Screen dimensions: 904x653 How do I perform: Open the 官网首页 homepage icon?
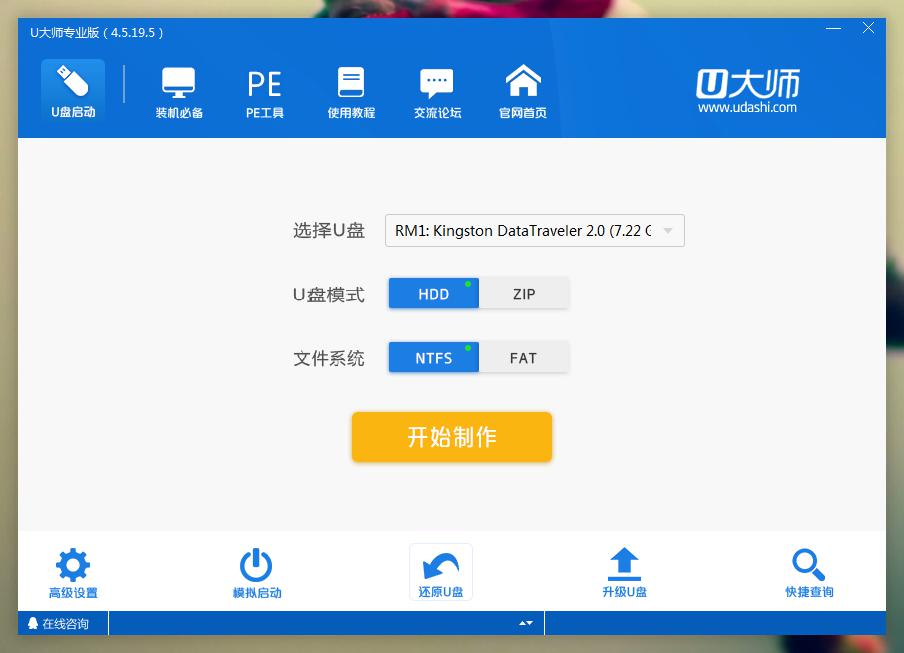(x=522, y=90)
